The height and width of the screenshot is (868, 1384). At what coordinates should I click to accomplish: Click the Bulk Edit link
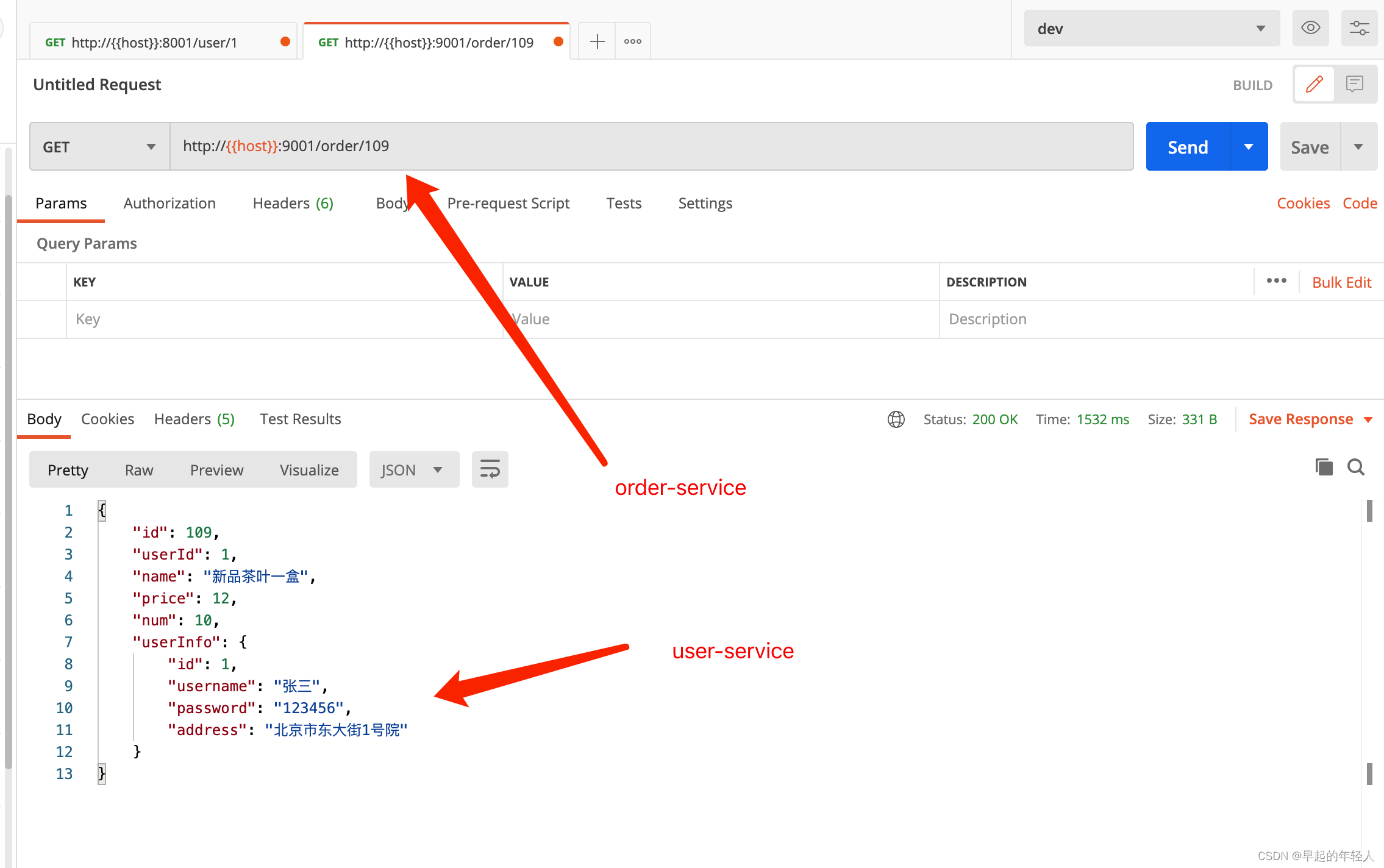pyautogui.click(x=1341, y=282)
